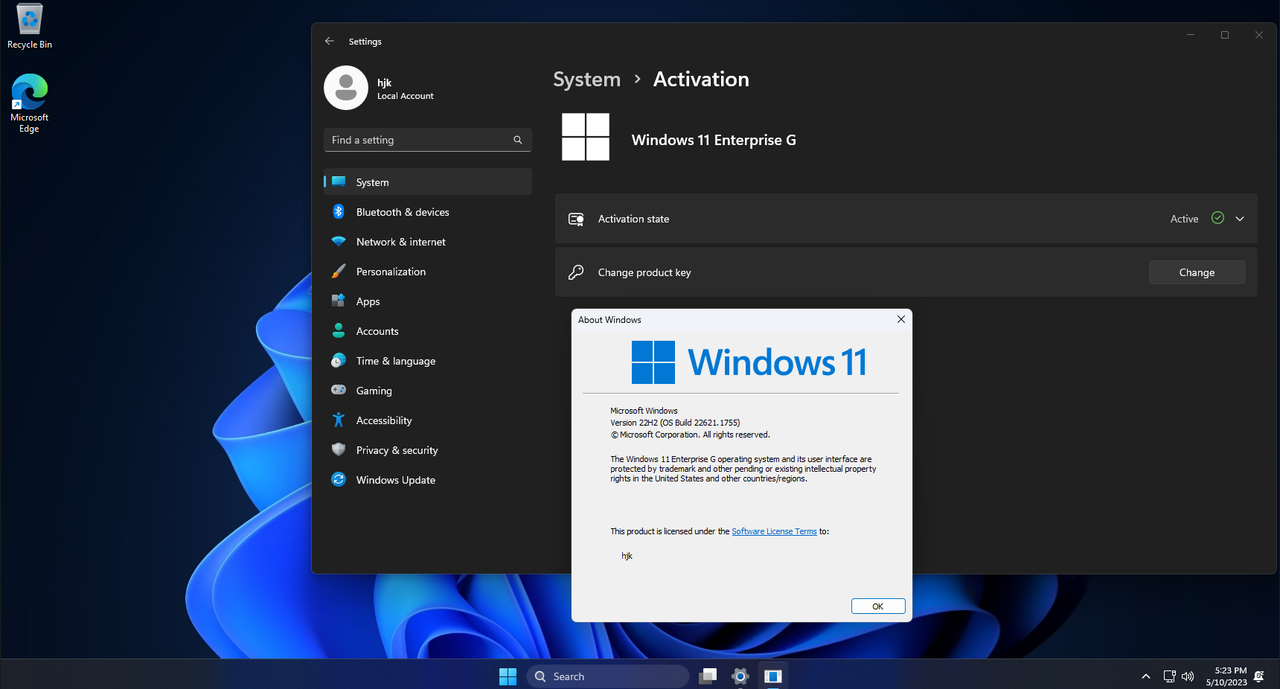Open the Software License Terms link
1280x689 pixels.
pyautogui.click(x=774, y=531)
